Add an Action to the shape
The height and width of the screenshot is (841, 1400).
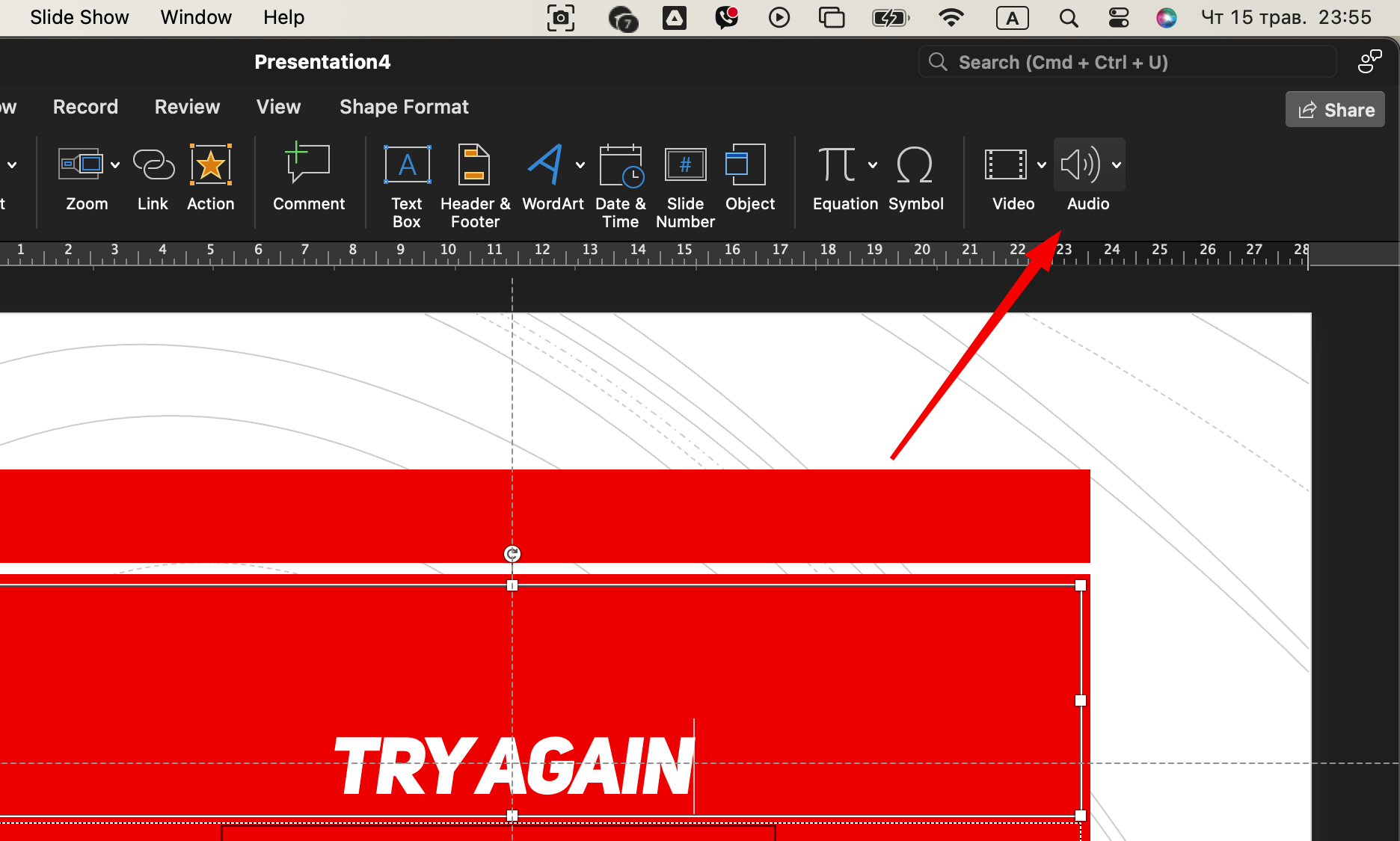pyautogui.click(x=211, y=179)
